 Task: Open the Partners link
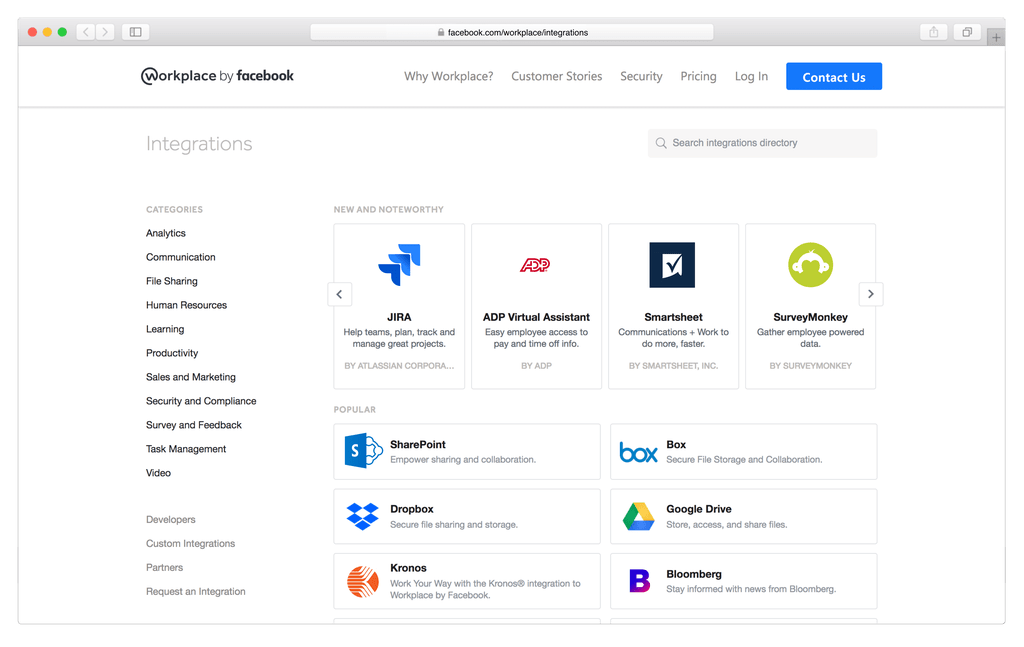coord(165,567)
